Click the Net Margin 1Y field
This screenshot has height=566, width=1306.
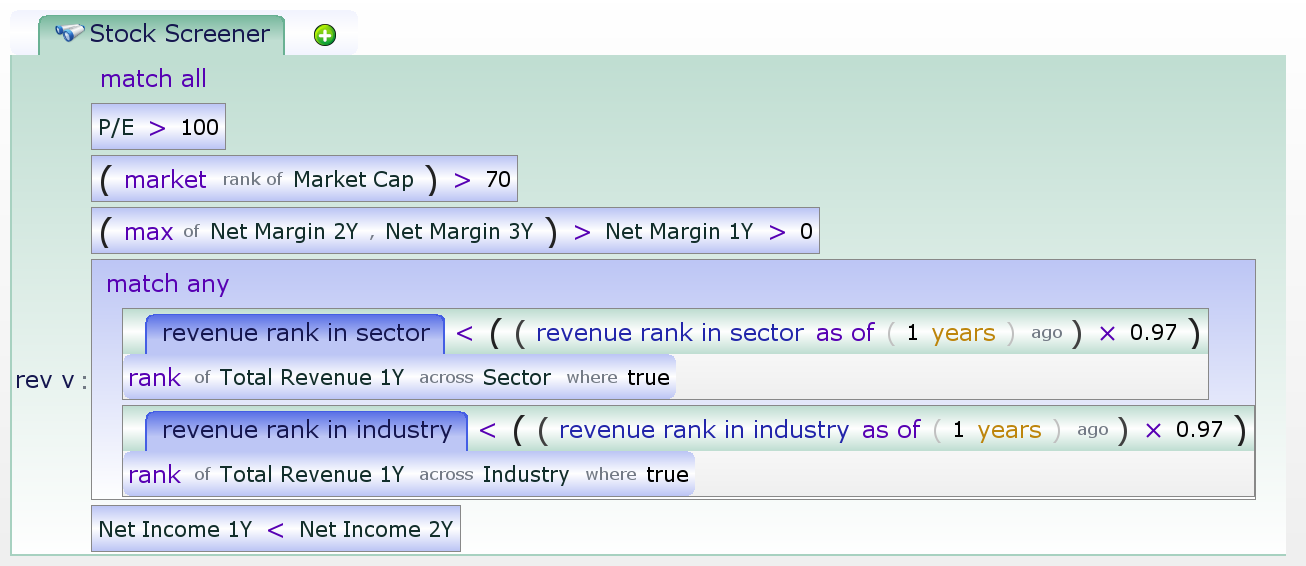[x=679, y=232]
